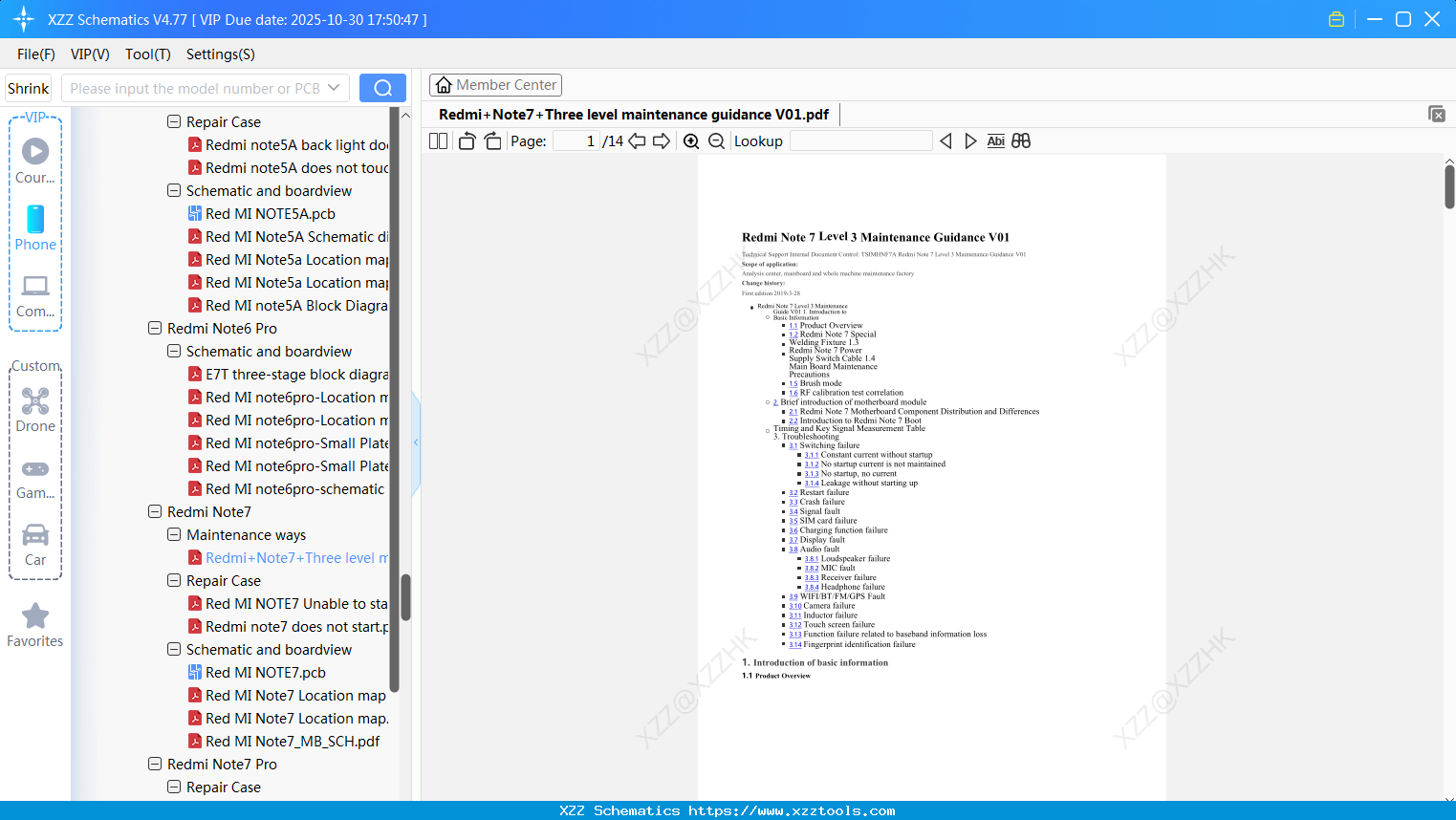Screen dimensions: 1456x820
Task: Open the Member Center
Action: point(495,85)
